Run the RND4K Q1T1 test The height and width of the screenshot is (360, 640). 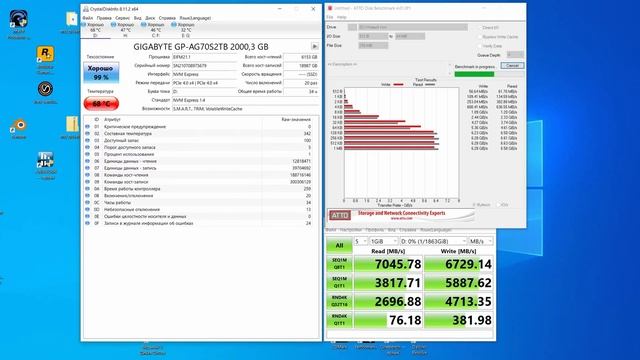coord(339,320)
